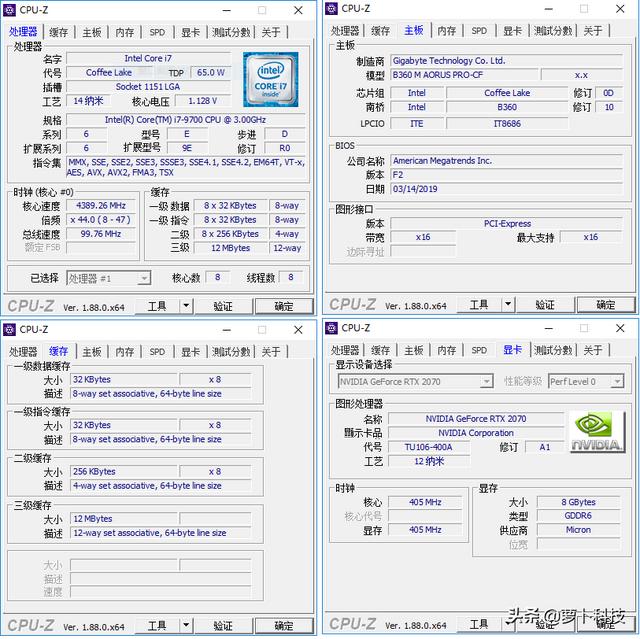Switch to 处理器 tab in the mainboard window
640x639 pixels.
pyautogui.click(x=345, y=31)
